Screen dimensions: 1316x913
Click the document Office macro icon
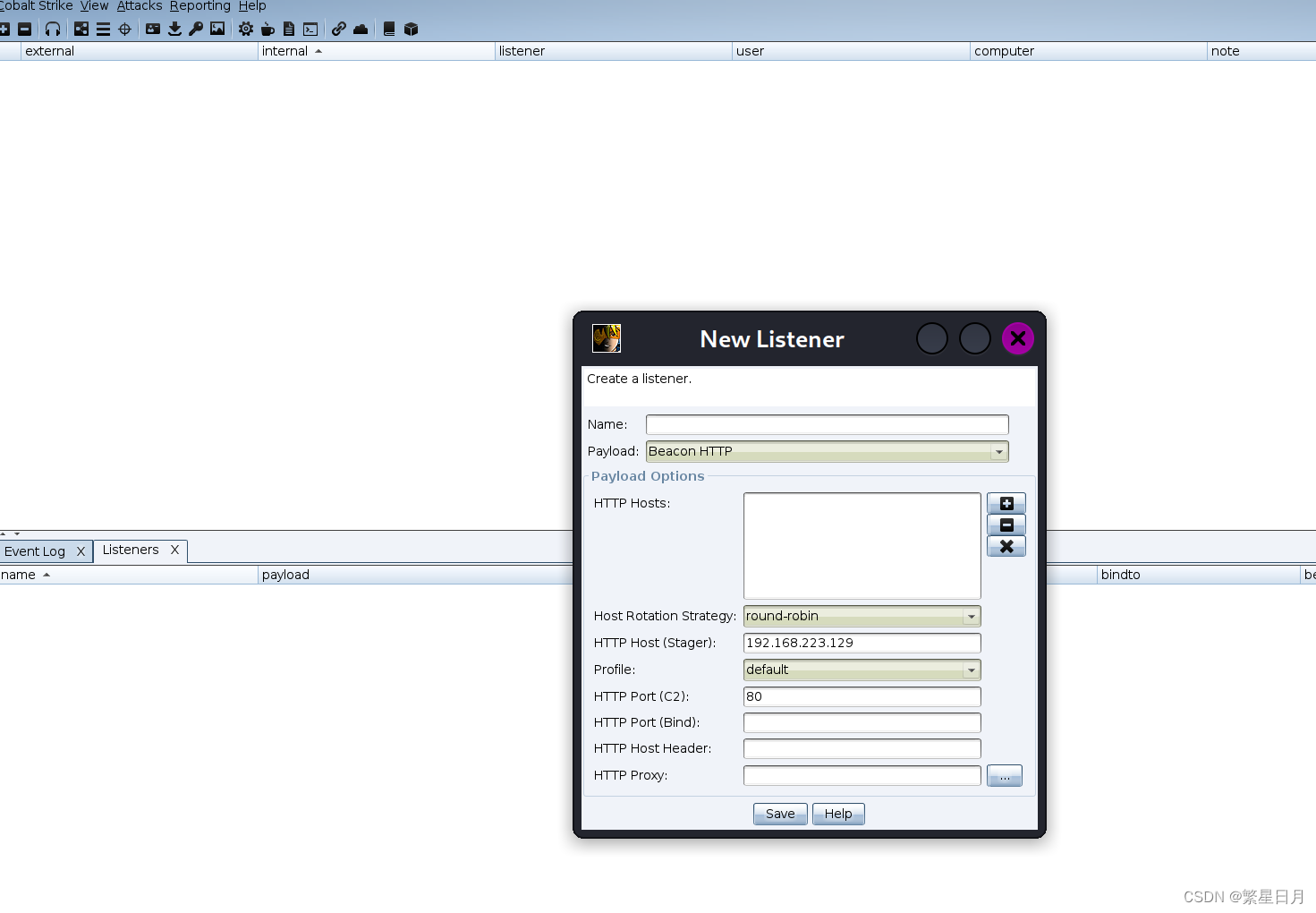289,30
